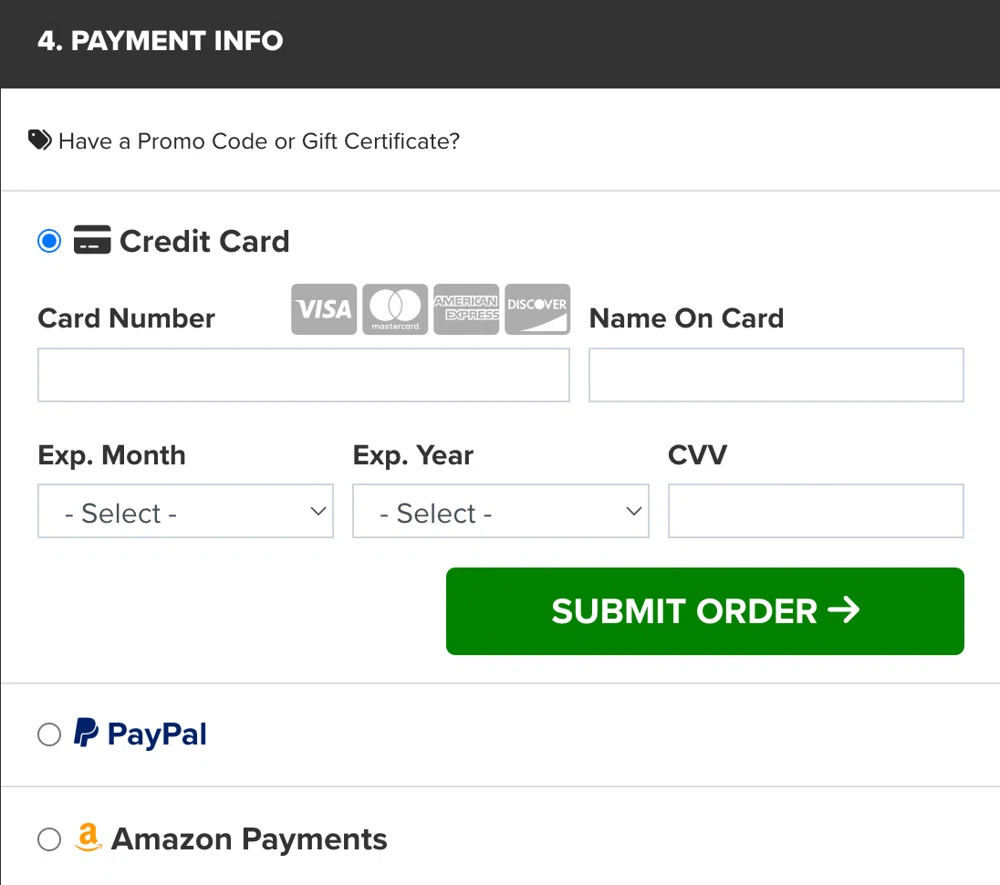The width and height of the screenshot is (1000, 885).
Task: Click the Have a Promo Code link
Action: [x=259, y=141]
